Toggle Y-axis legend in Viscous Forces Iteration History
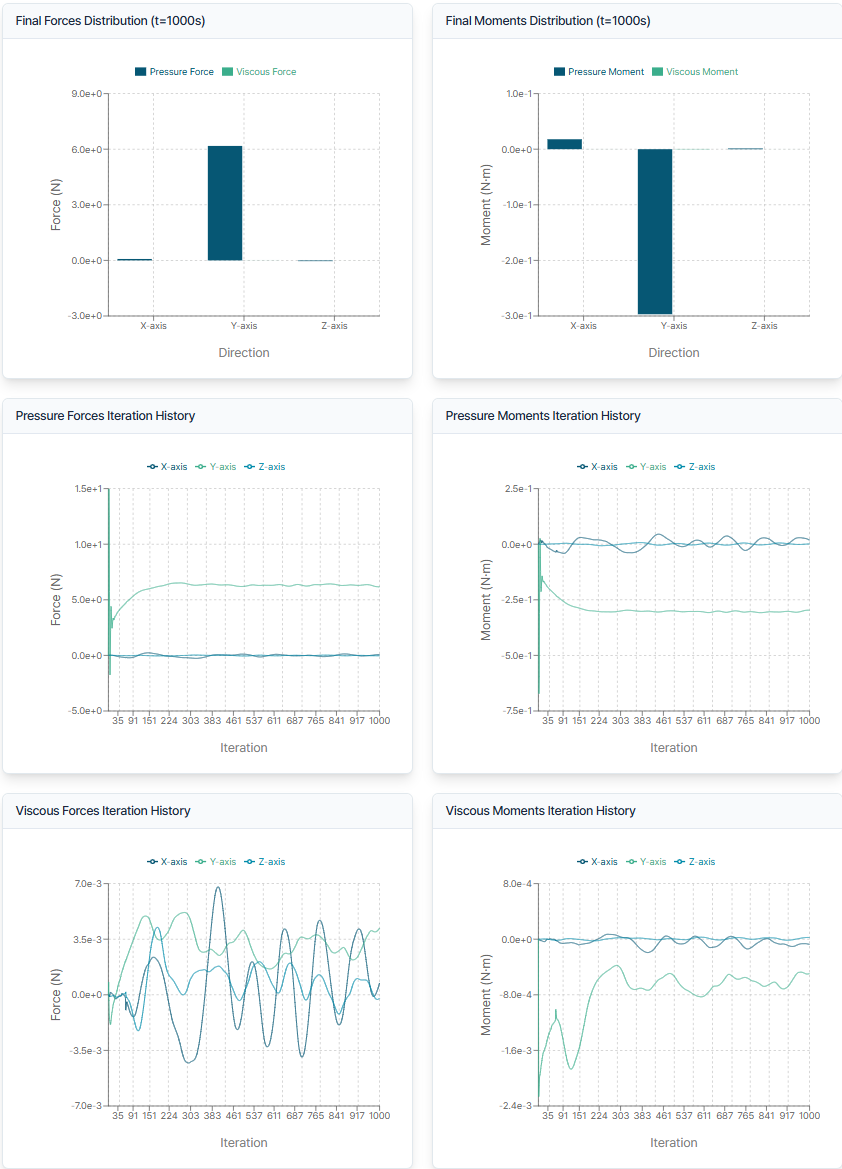This screenshot has width=842, height=1169. (x=216, y=862)
